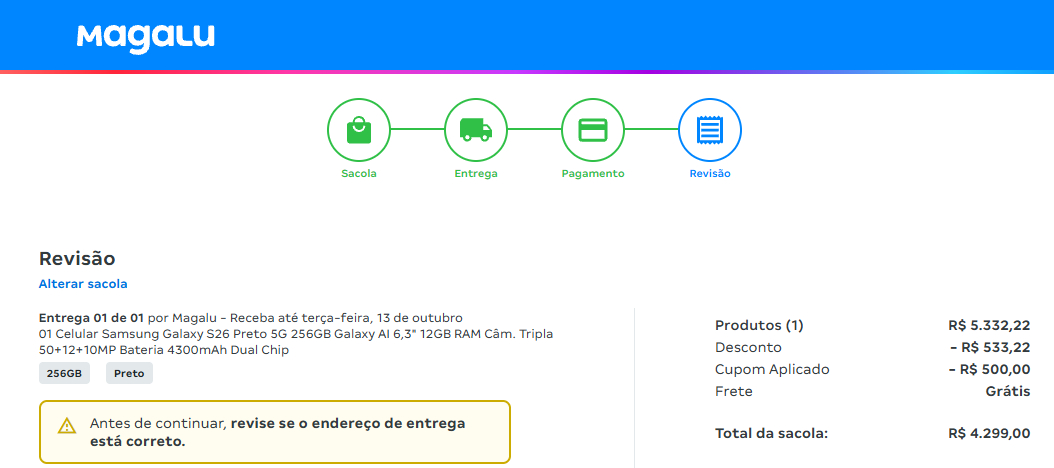1054x468 pixels.
Task: Click the Revisão receipt step icon
Action: [x=710, y=130]
